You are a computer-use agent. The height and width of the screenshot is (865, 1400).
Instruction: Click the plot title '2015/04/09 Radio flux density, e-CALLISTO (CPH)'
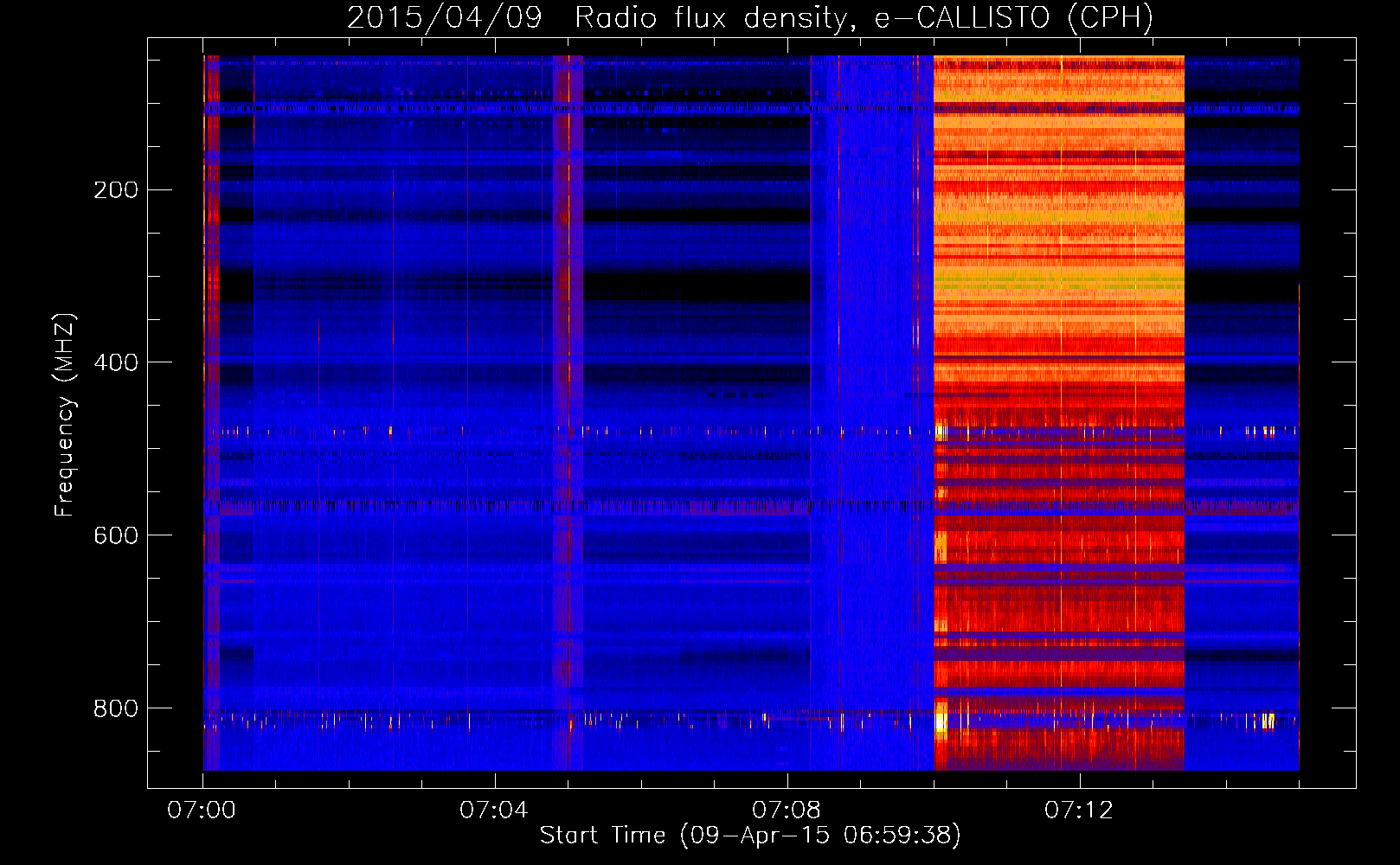point(750,17)
